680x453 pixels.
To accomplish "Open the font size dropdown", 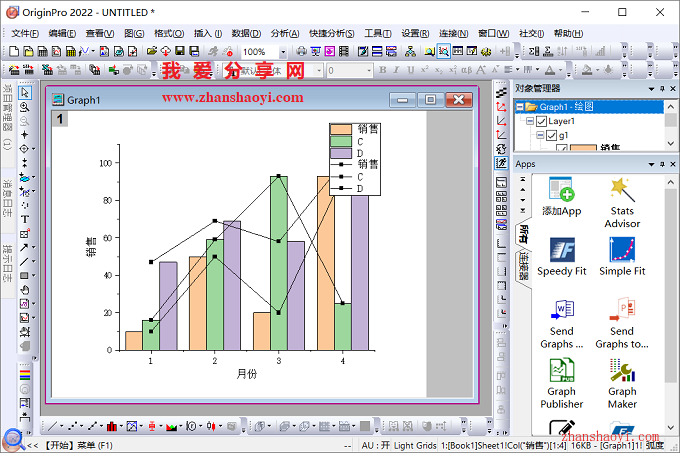I will coord(369,70).
